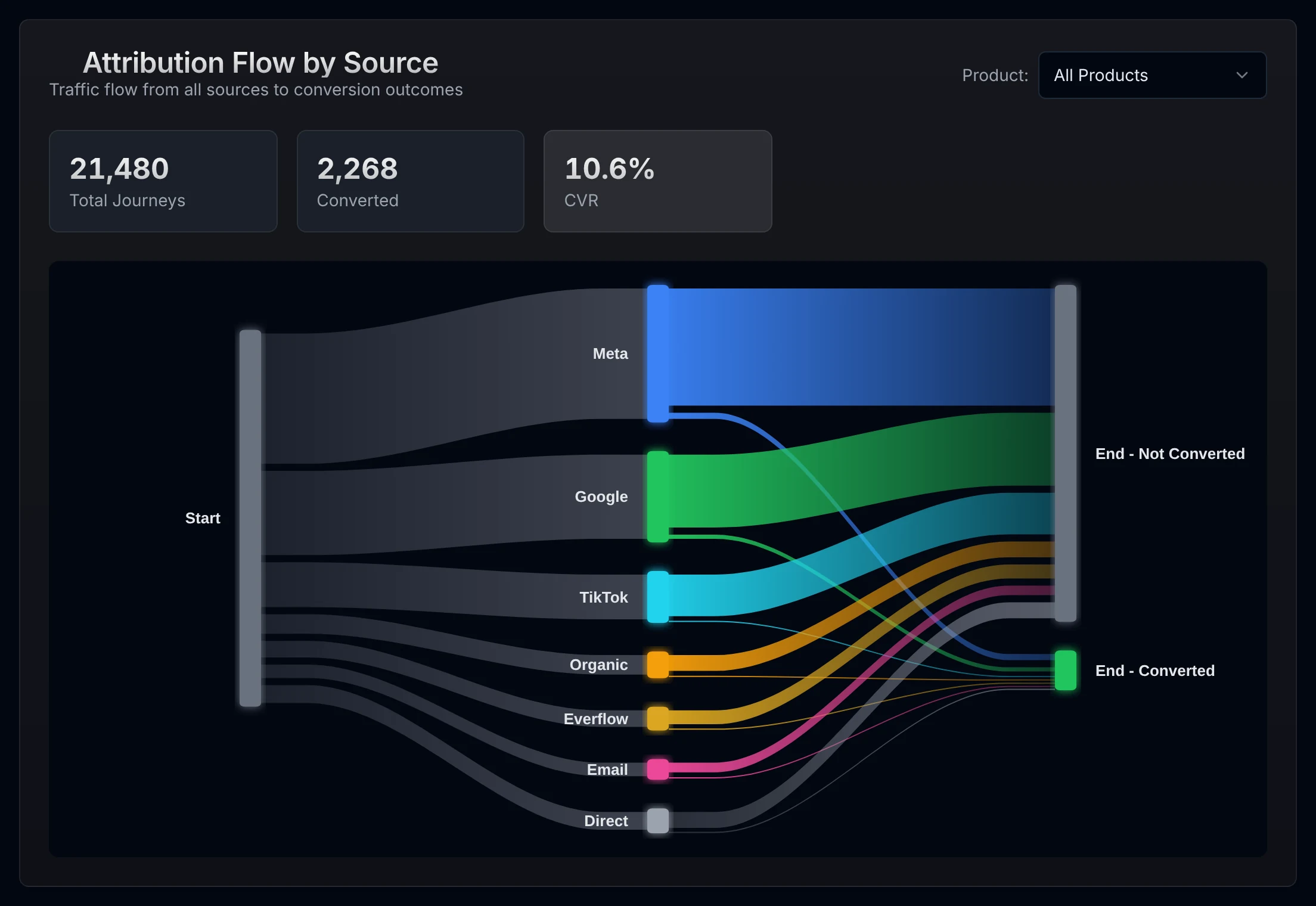The image size is (1316, 906).
Task: Click the wide blue Meta to Not Converted flow
Action: [862, 347]
